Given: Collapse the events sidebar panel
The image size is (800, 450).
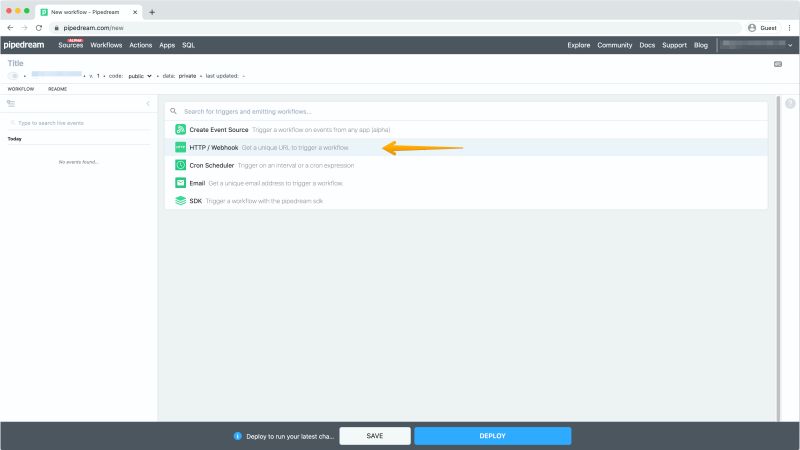Looking at the screenshot, I should pos(148,104).
